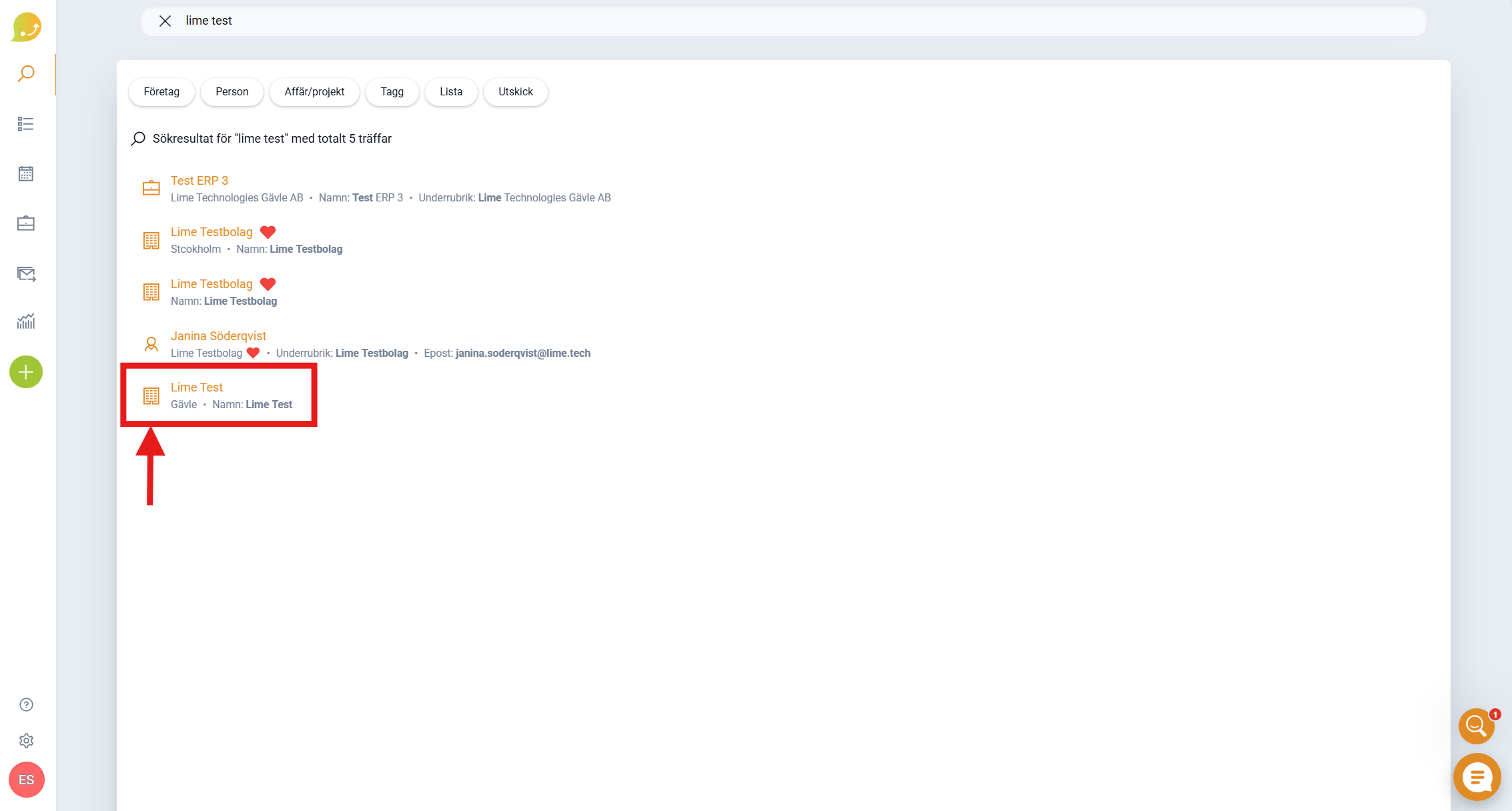1512x811 pixels.
Task: Click the search field containing "lime test"
Action: coord(783,21)
